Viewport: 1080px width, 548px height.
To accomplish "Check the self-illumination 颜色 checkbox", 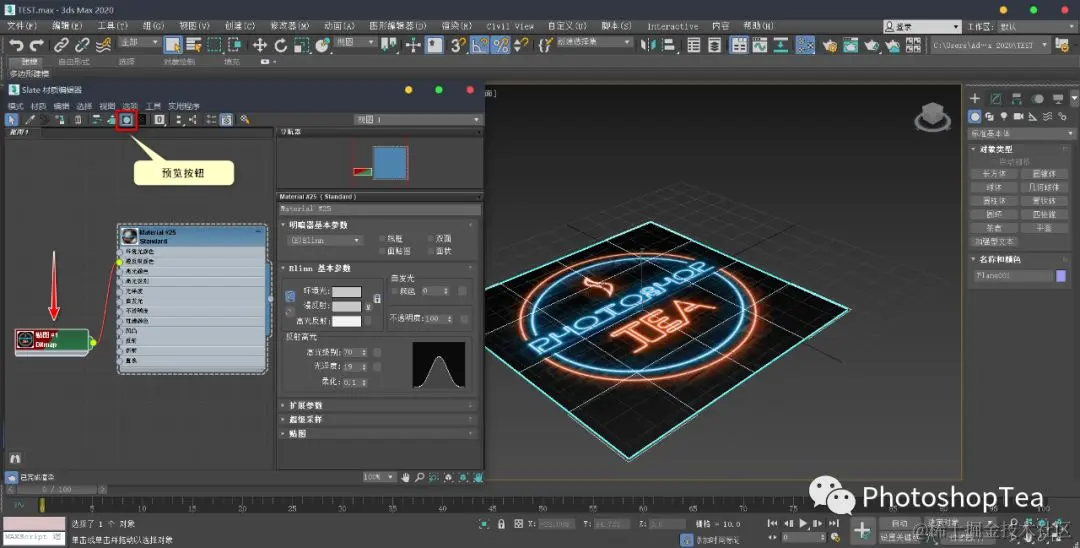I will click(394, 291).
